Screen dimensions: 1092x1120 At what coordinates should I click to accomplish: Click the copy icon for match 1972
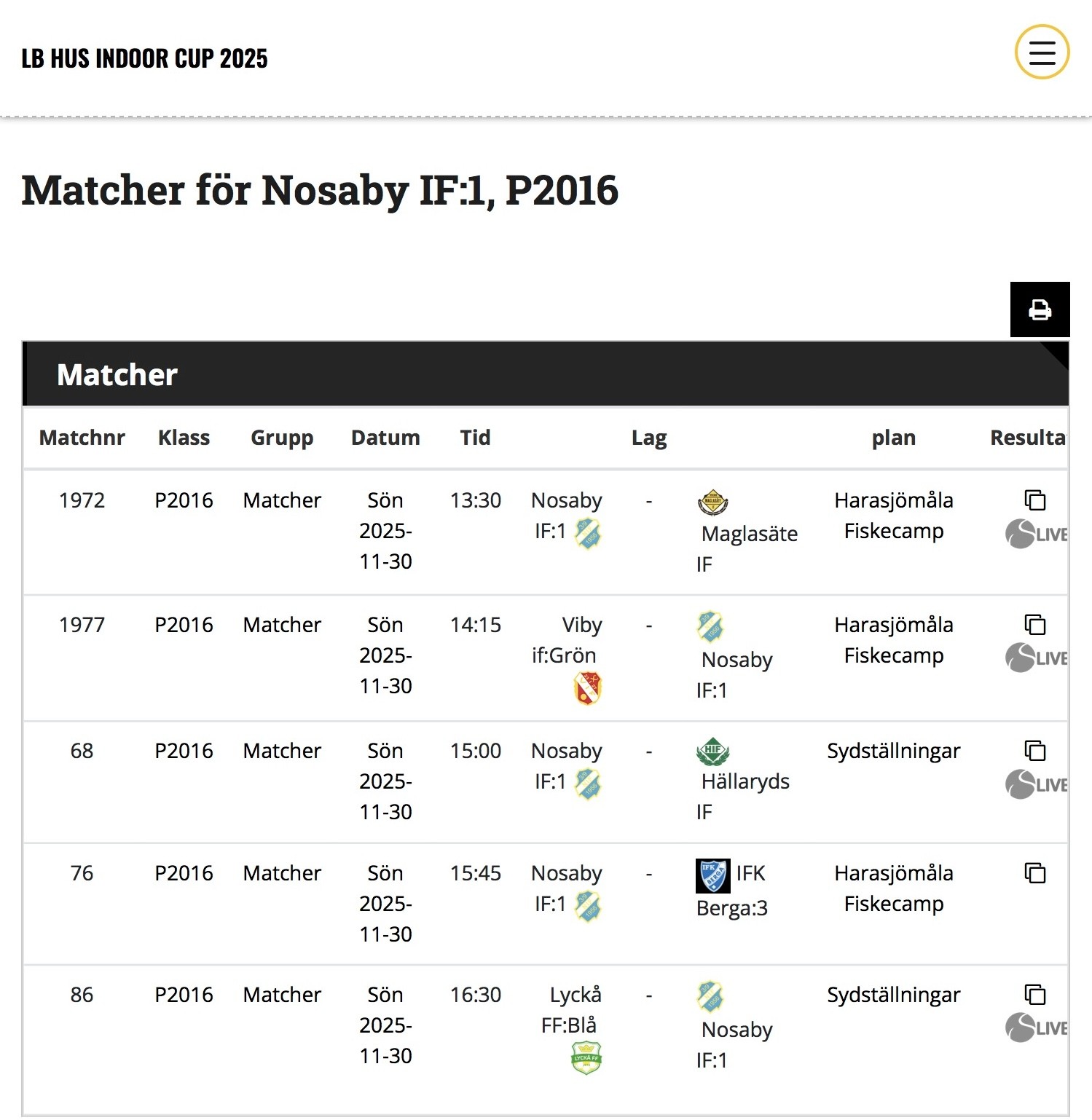click(1035, 500)
